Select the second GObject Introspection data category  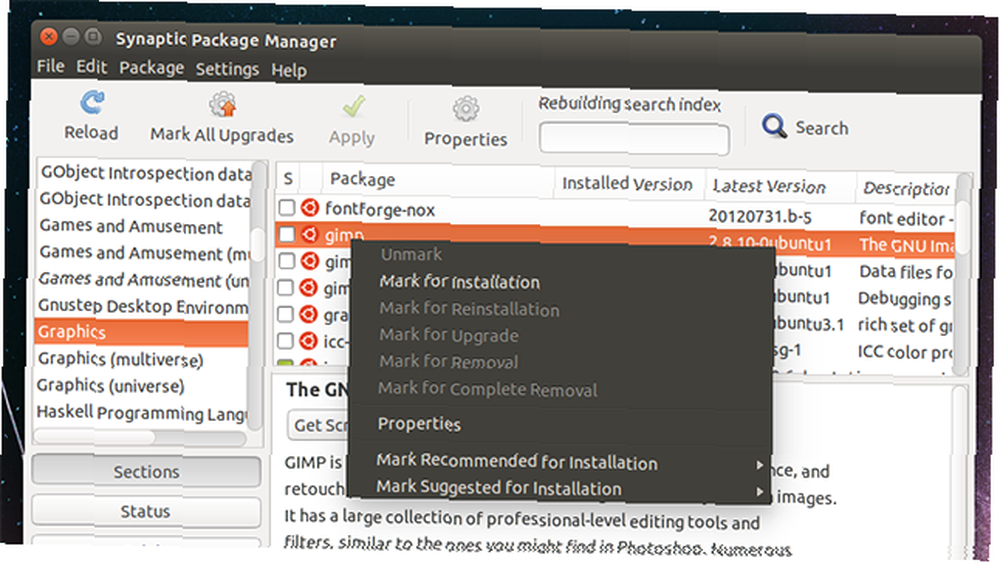point(145,200)
